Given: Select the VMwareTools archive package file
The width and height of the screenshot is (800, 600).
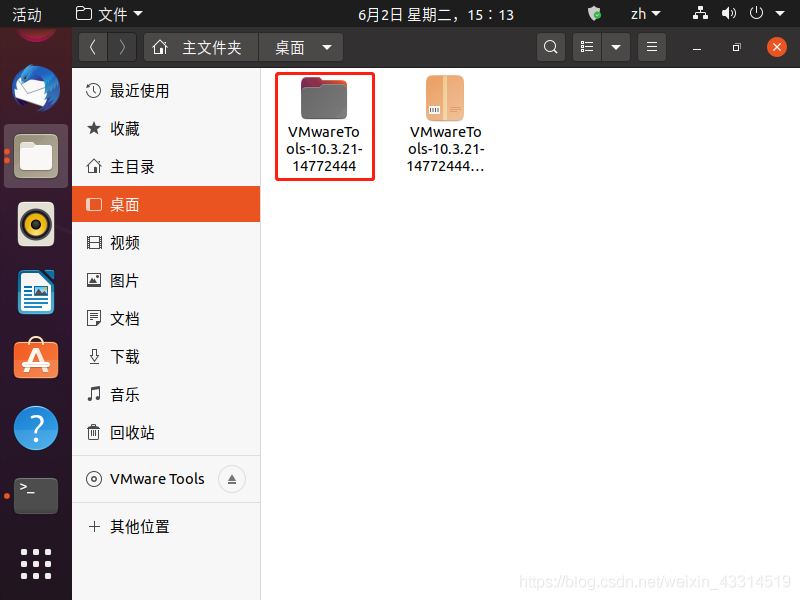Looking at the screenshot, I should (445, 100).
